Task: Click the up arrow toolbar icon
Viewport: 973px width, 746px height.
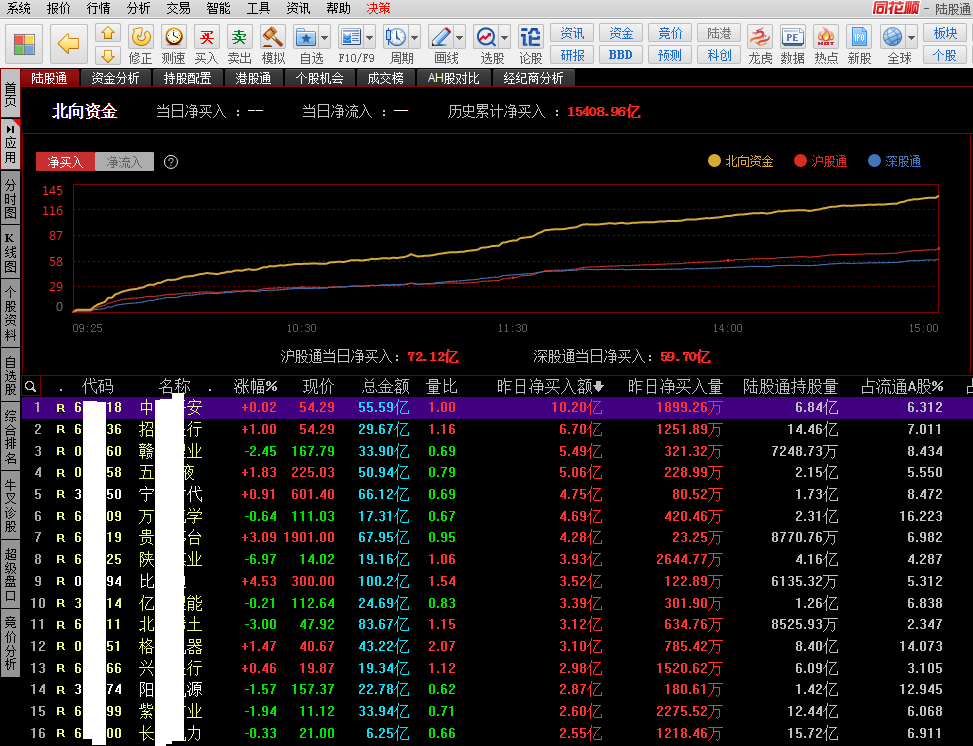Action: pos(108,33)
